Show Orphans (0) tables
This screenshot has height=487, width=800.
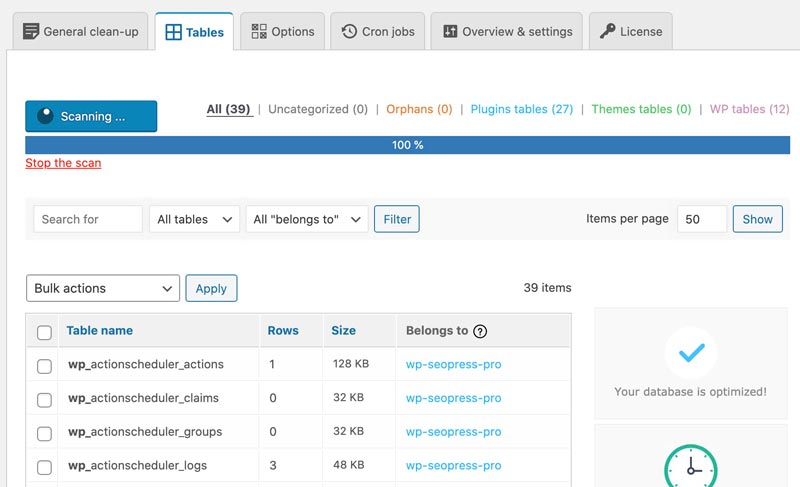(x=419, y=109)
